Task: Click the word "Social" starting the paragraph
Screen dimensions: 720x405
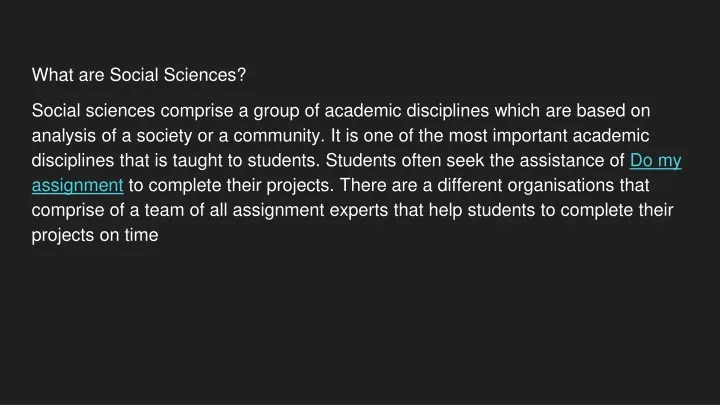Action: (x=56, y=111)
